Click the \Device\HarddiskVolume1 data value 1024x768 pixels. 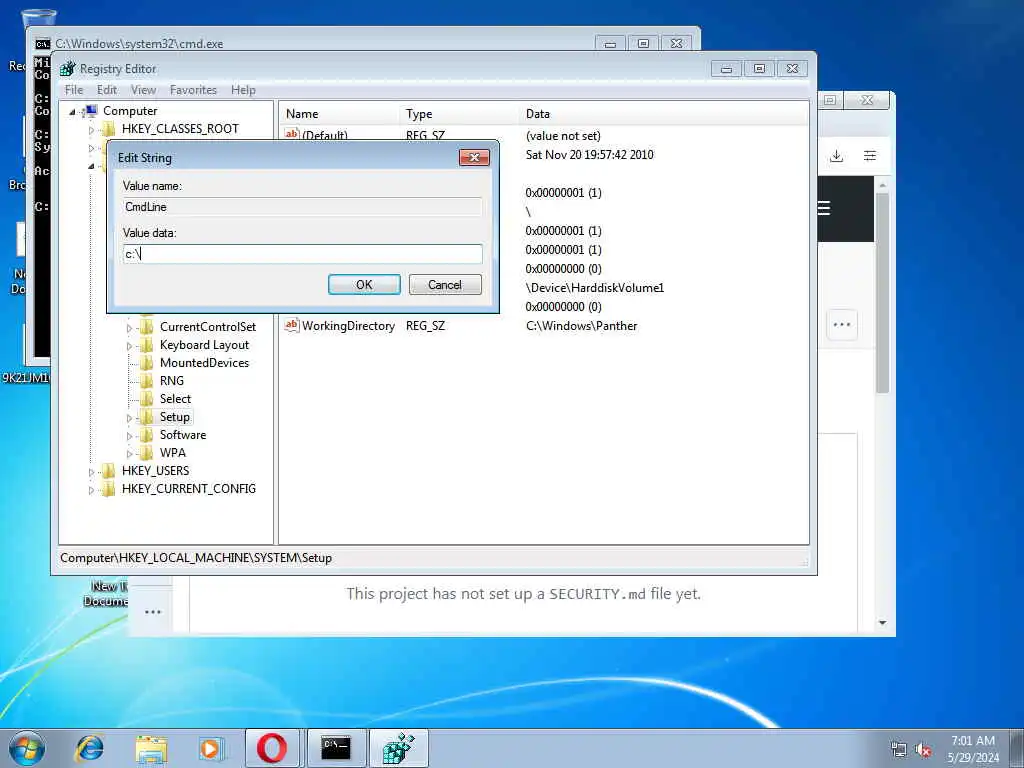click(594, 287)
